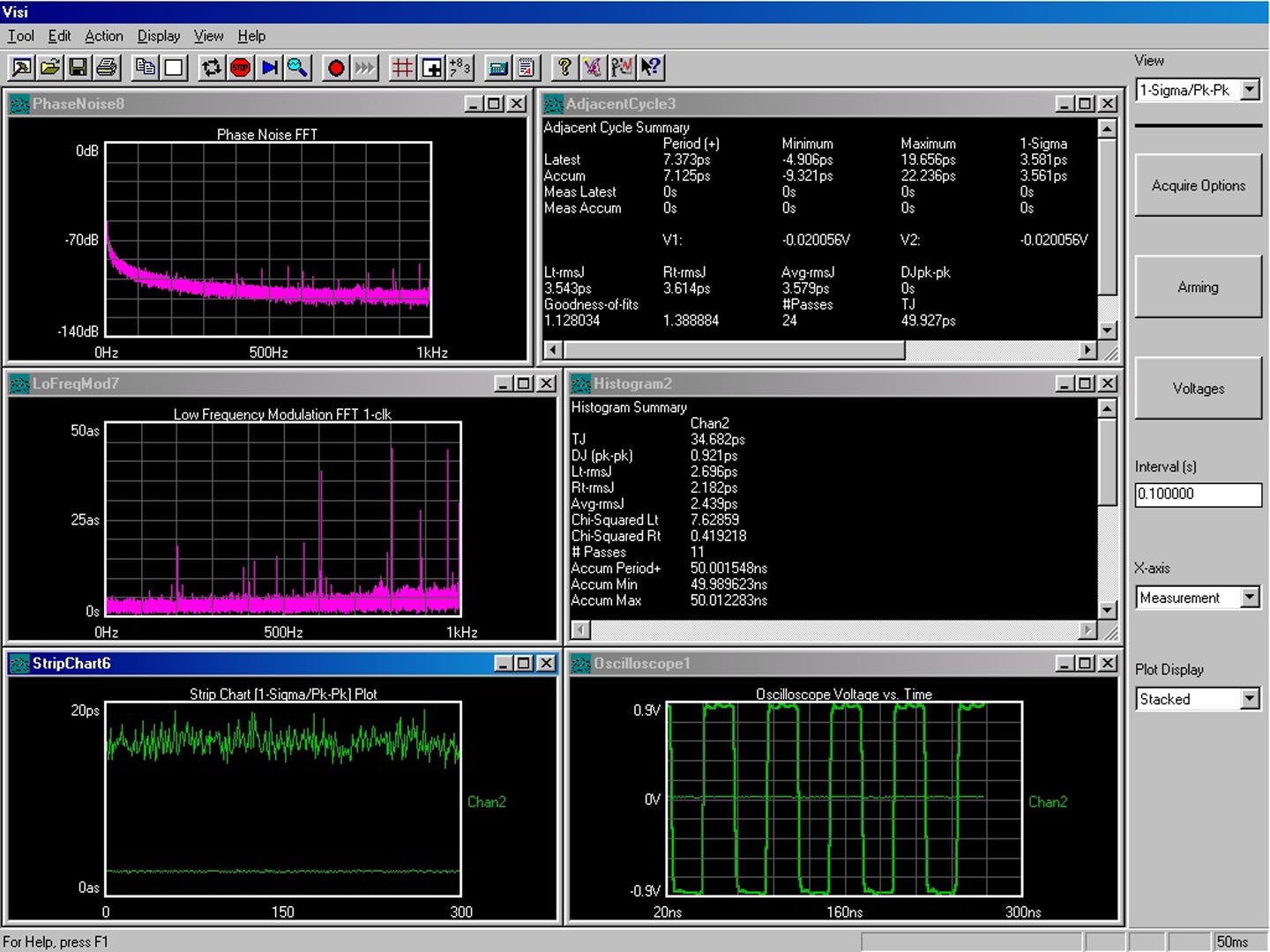
Task: Open the Action menu
Action: coord(104,36)
